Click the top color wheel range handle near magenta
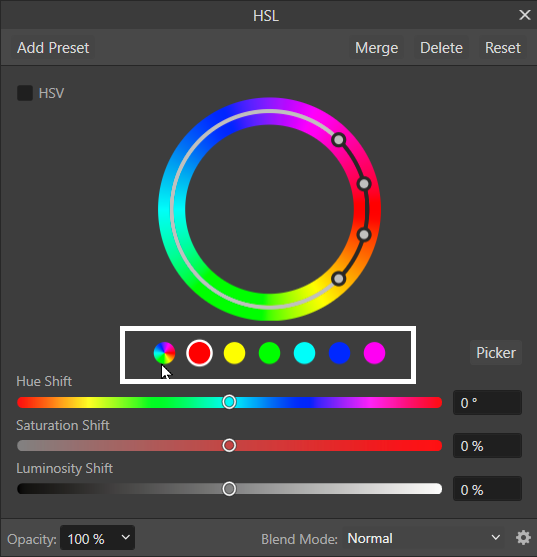The height and width of the screenshot is (557, 537). (339, 140)
